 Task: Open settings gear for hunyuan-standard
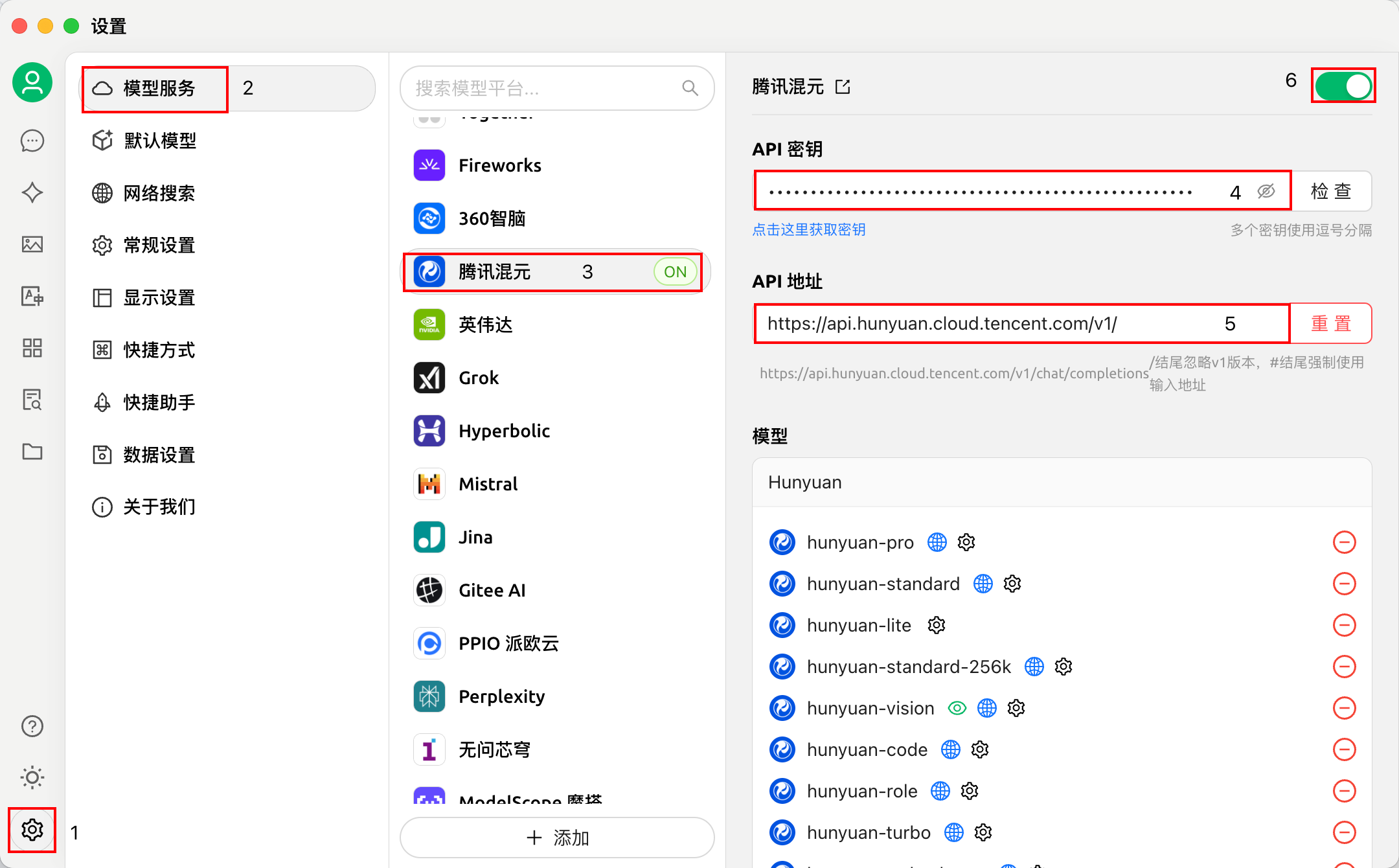[1012, 584]
